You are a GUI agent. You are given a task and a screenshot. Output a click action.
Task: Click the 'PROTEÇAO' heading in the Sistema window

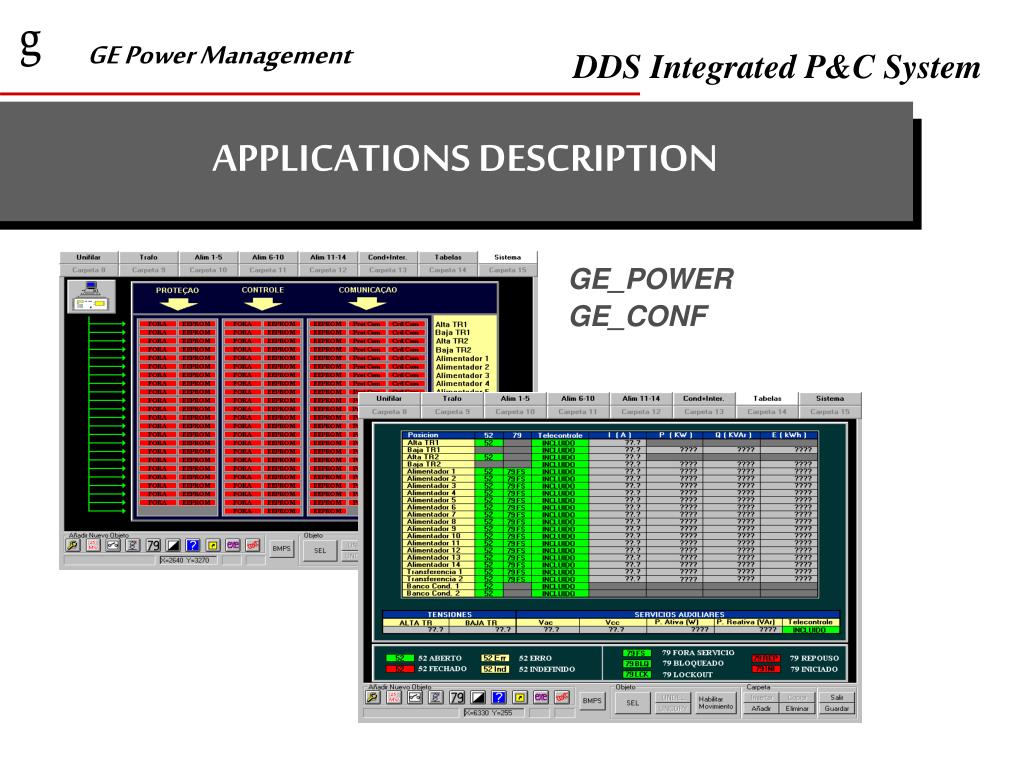click(x=177, y=291)
